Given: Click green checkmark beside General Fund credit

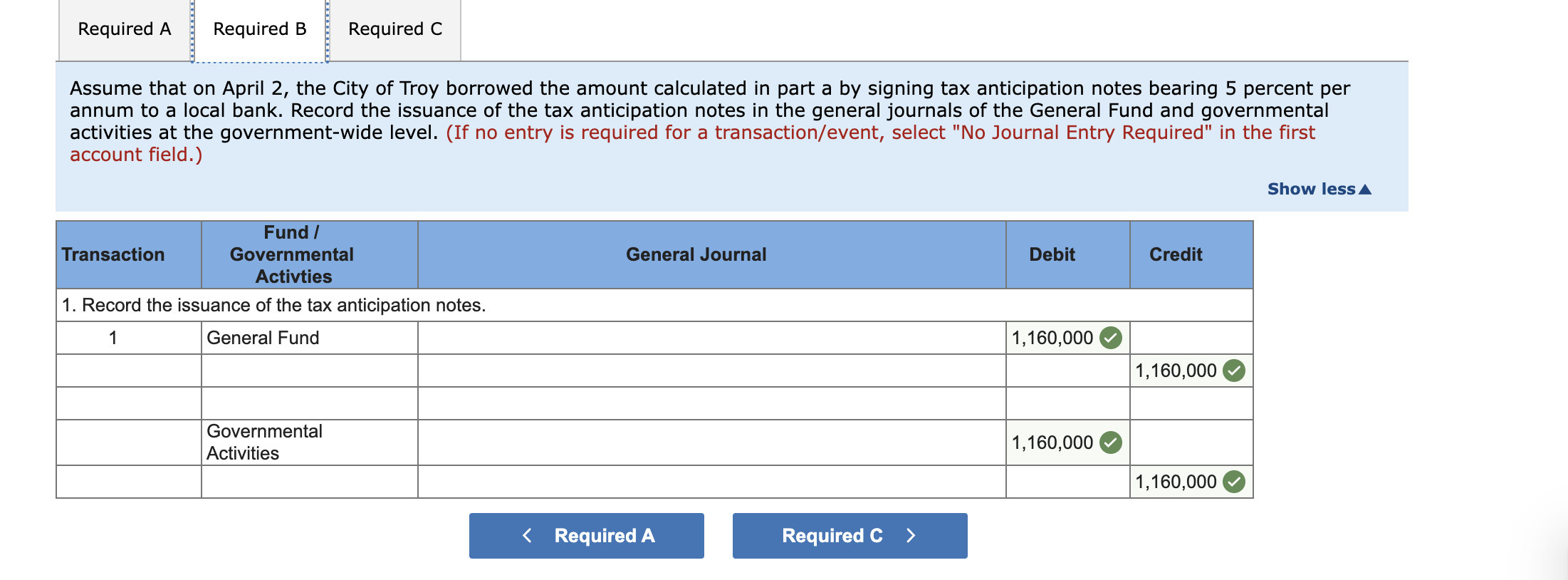Looking at the screenshot, I should click(1233, 371).
